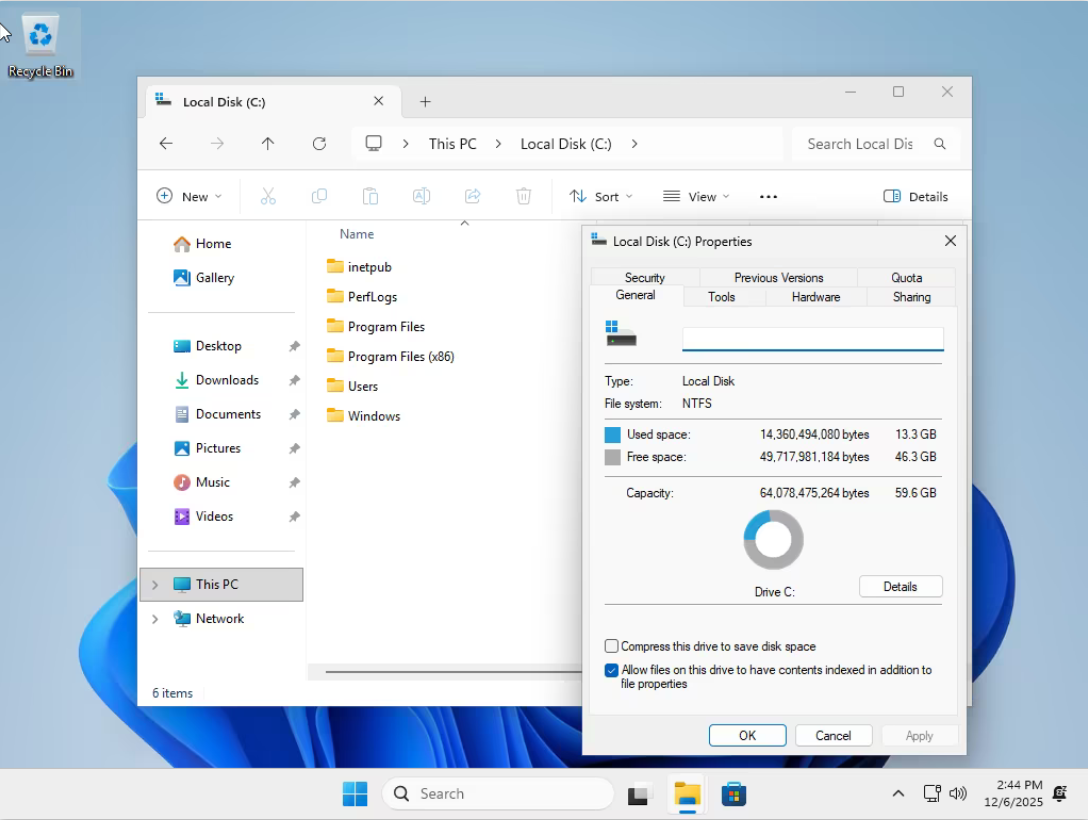Click the Windows Start button
1088x820 pixels.
click(355, 794)
